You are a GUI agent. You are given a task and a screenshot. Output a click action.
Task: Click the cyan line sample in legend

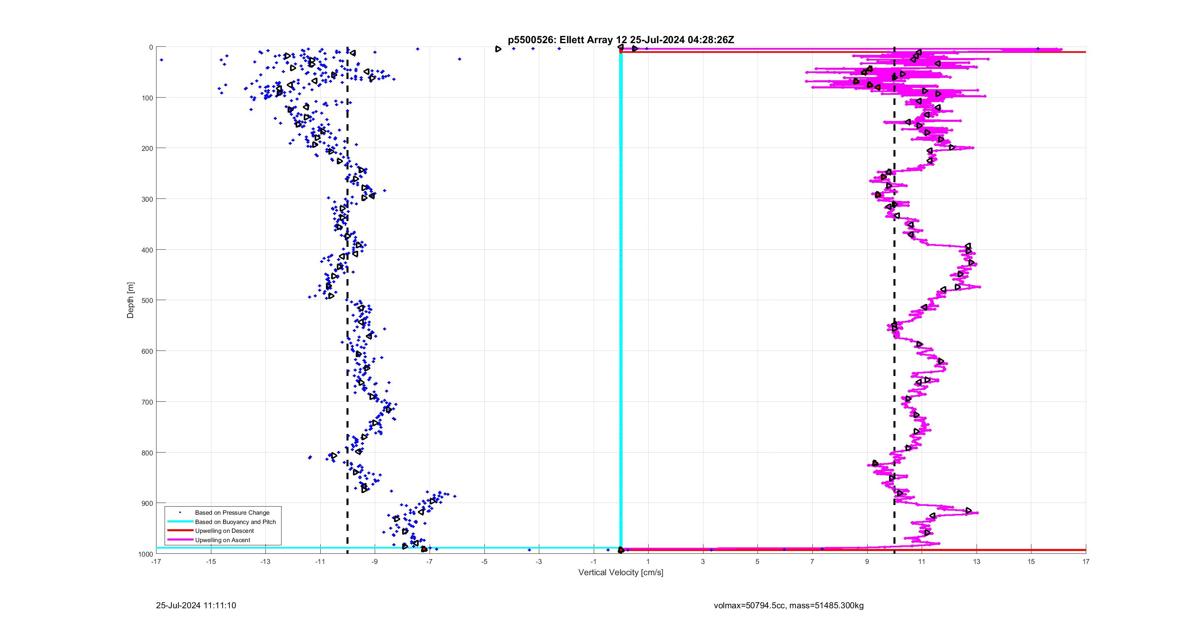click(x=179, y=521)
